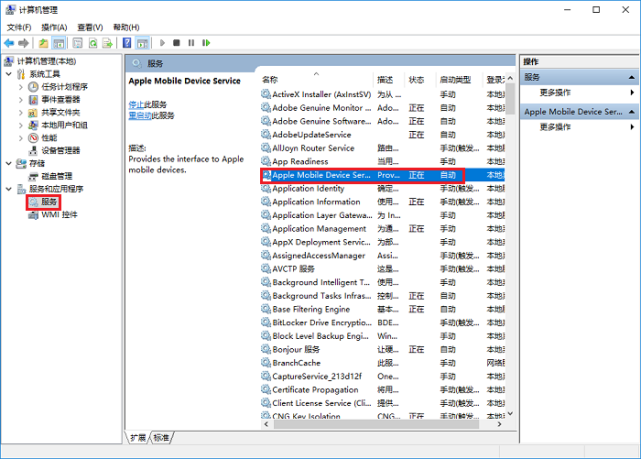Select 共享文件夹 in the tree

coord(61,112)
